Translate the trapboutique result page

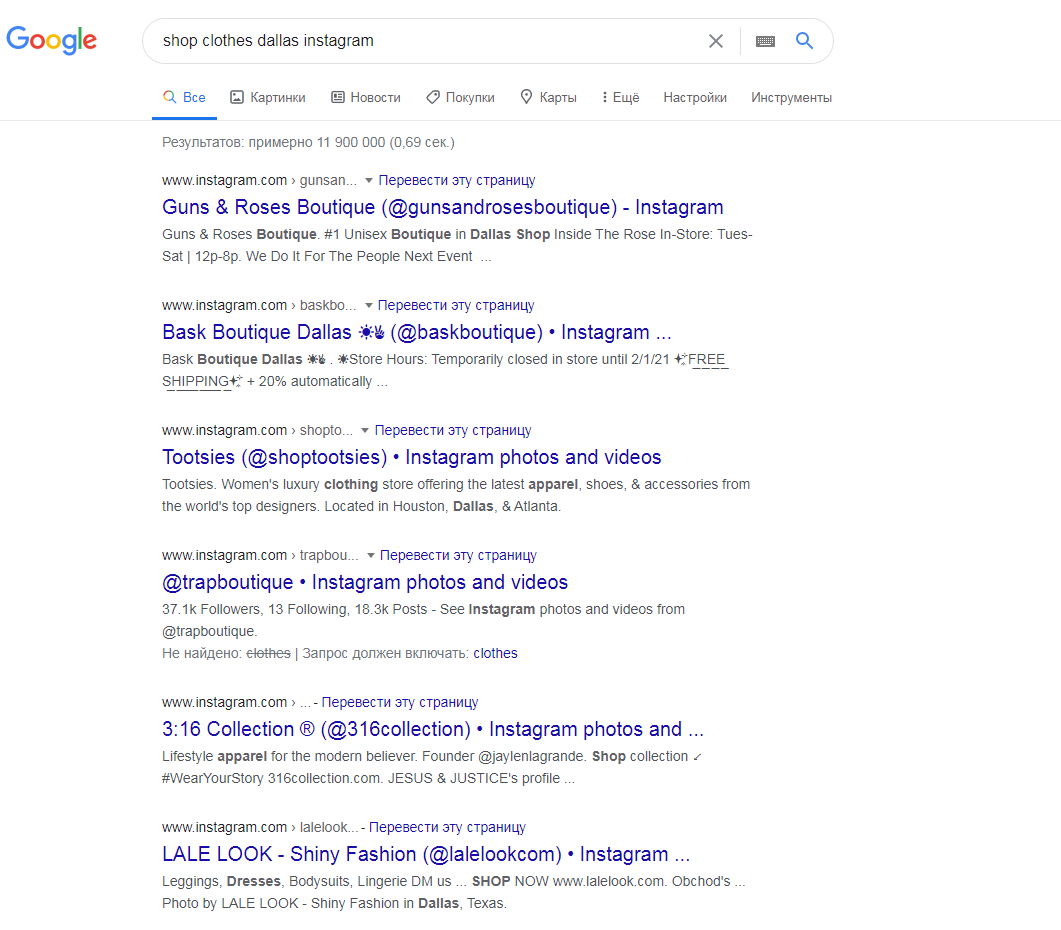coord(458,556)
